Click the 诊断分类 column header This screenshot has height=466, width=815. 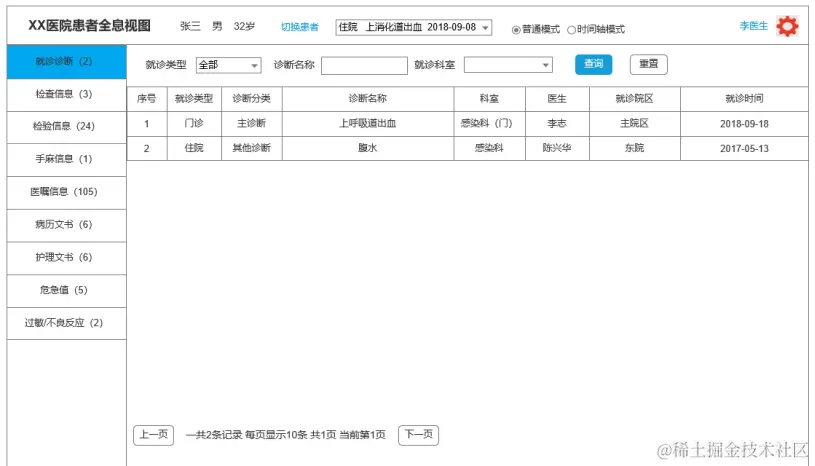pos(252,99)
